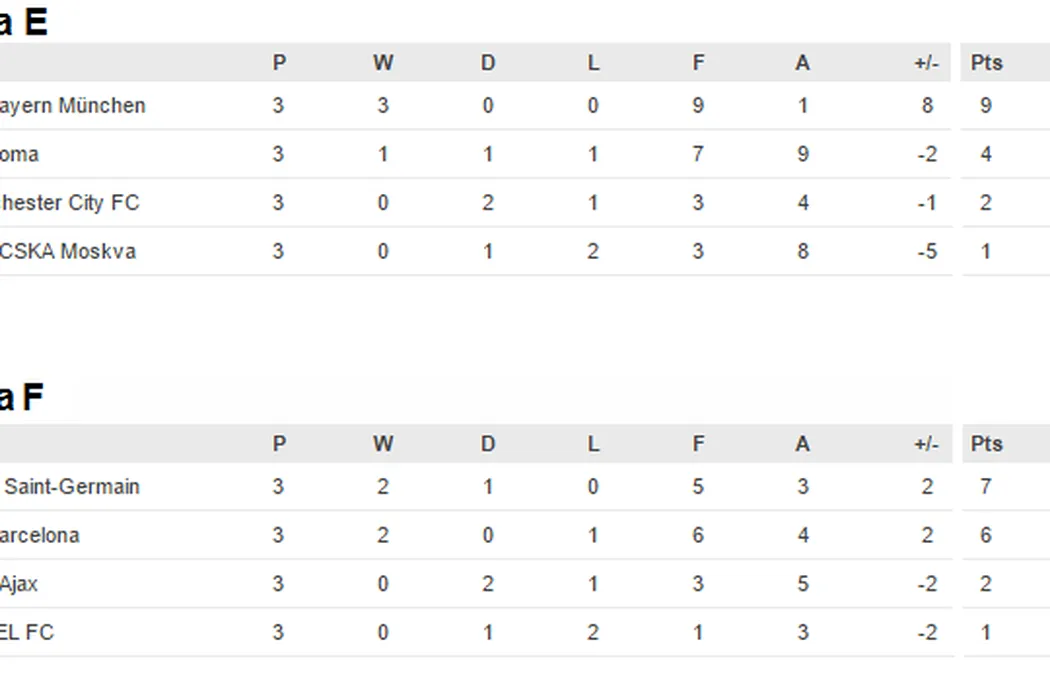This screenshot has width=1050, height=700.
Task: Select the W column header in Group E
Action: 383,63
